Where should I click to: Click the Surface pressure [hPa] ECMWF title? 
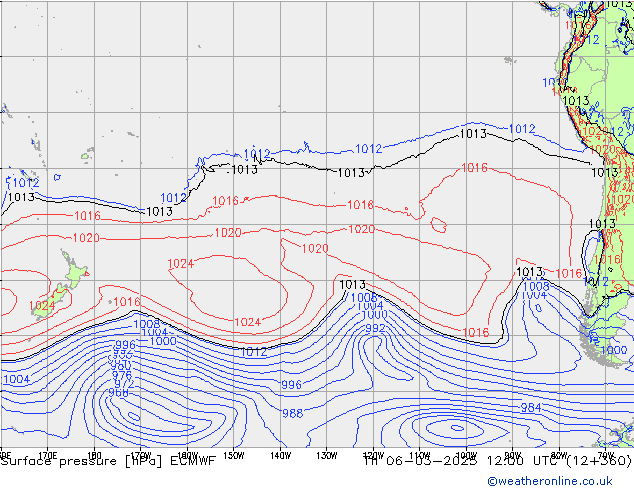pyautogui.click(x=108, y=461)
